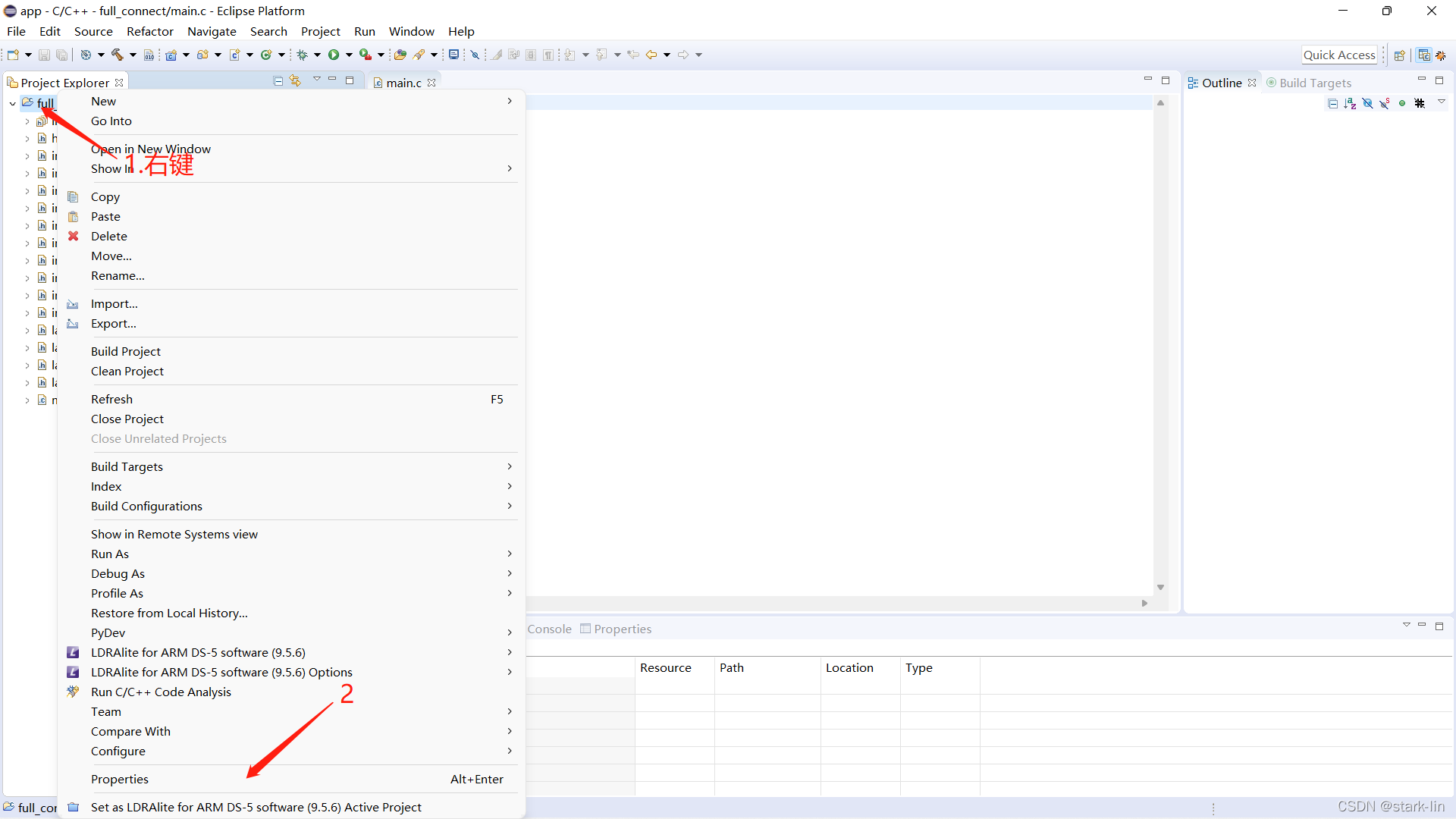Click the Clean Project option

127,371
